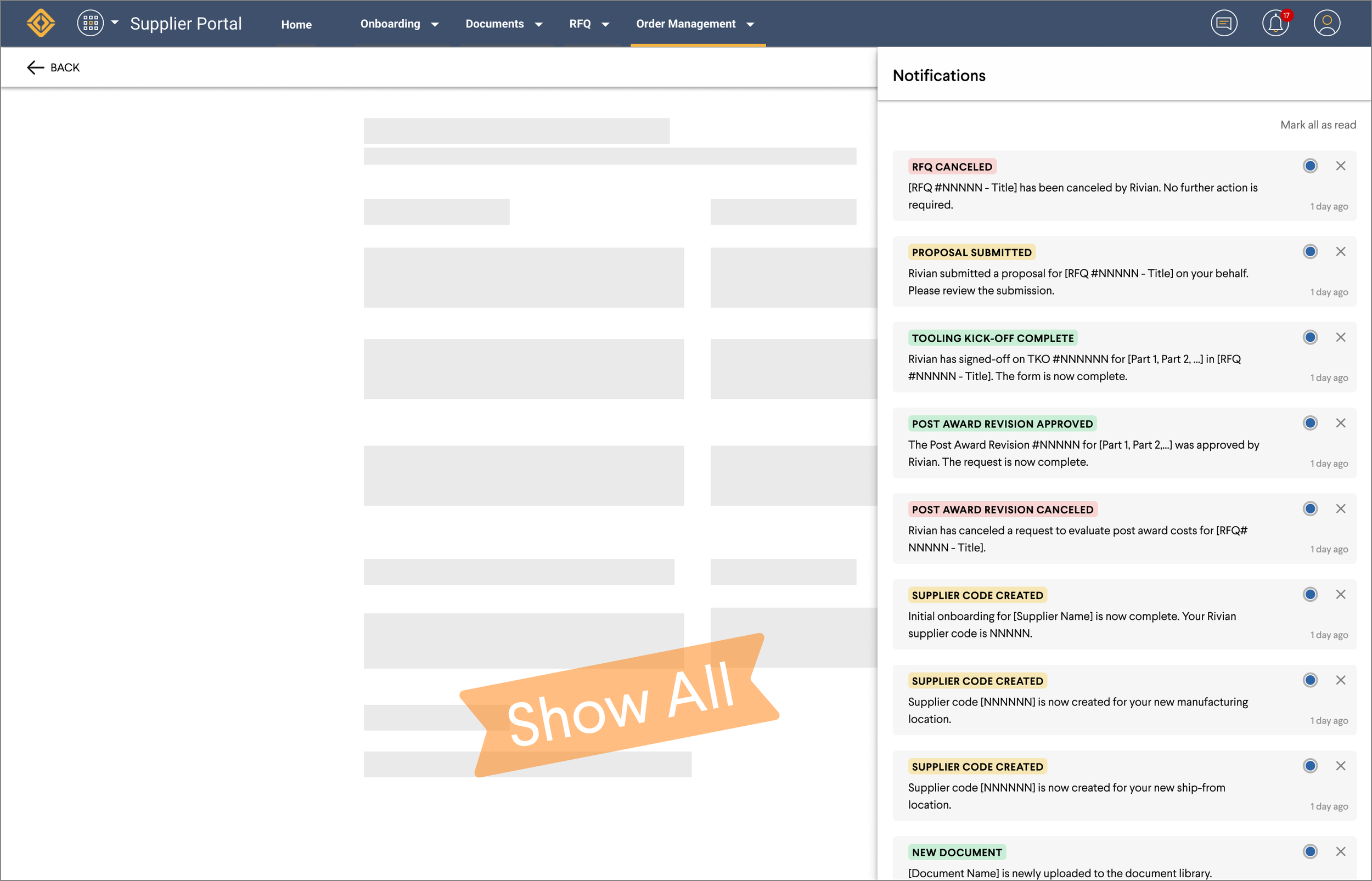Toggle read dot on Post Award Revision Approved
Screen dimensions: 1372x881
(x=1309, y=423)
